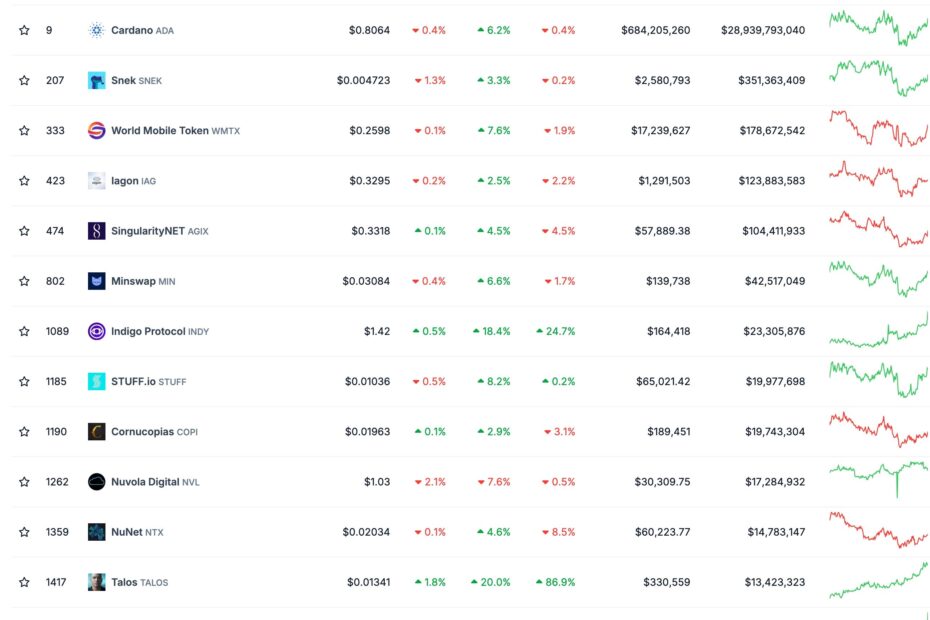
Task: Open the Cornucopias COPI coin page
Action: point(154,431)
